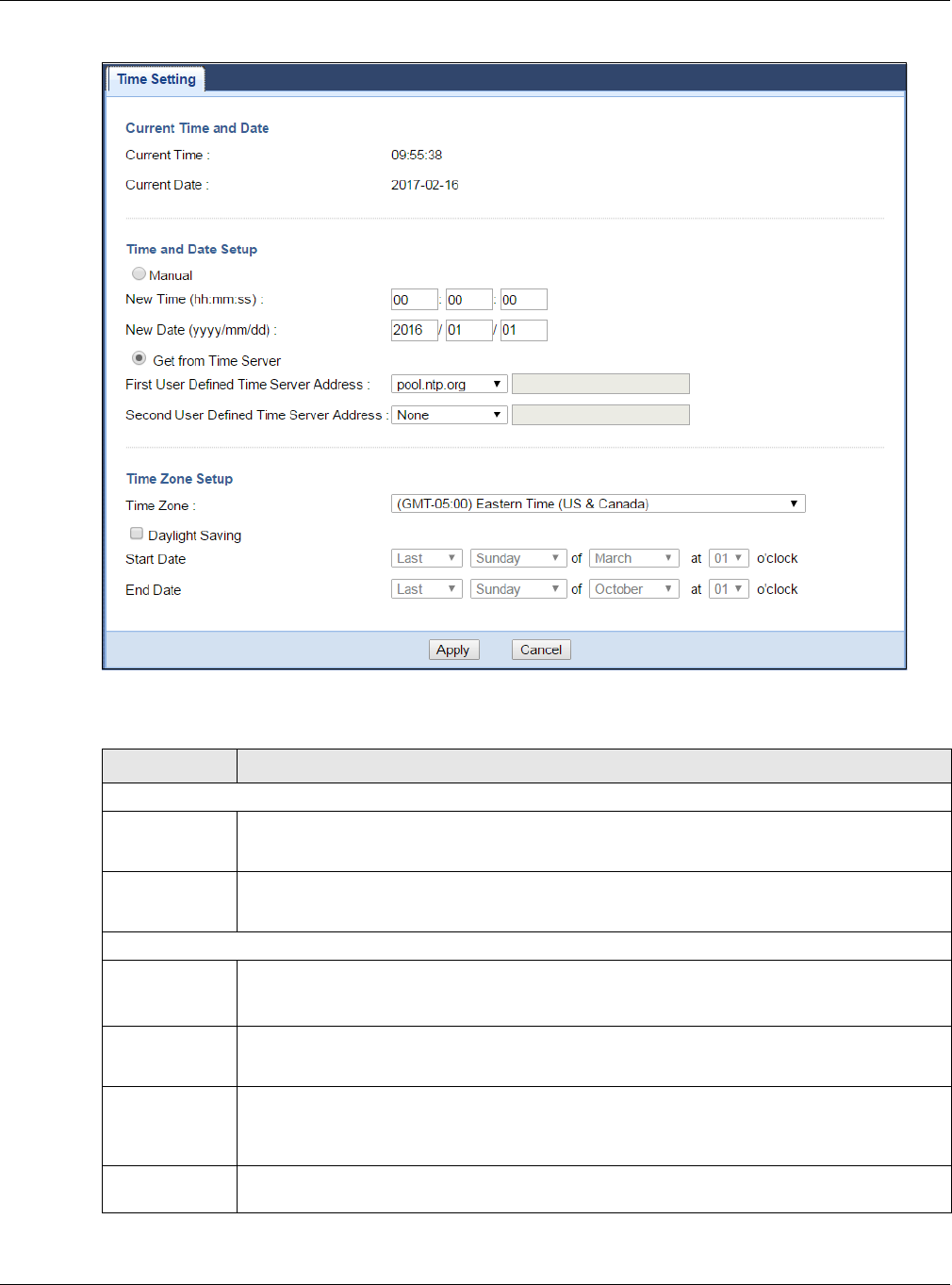Screen dimensions: 952x1285
Task: Open Start Date 'March' month dropdown
Action: coord(634,558)
